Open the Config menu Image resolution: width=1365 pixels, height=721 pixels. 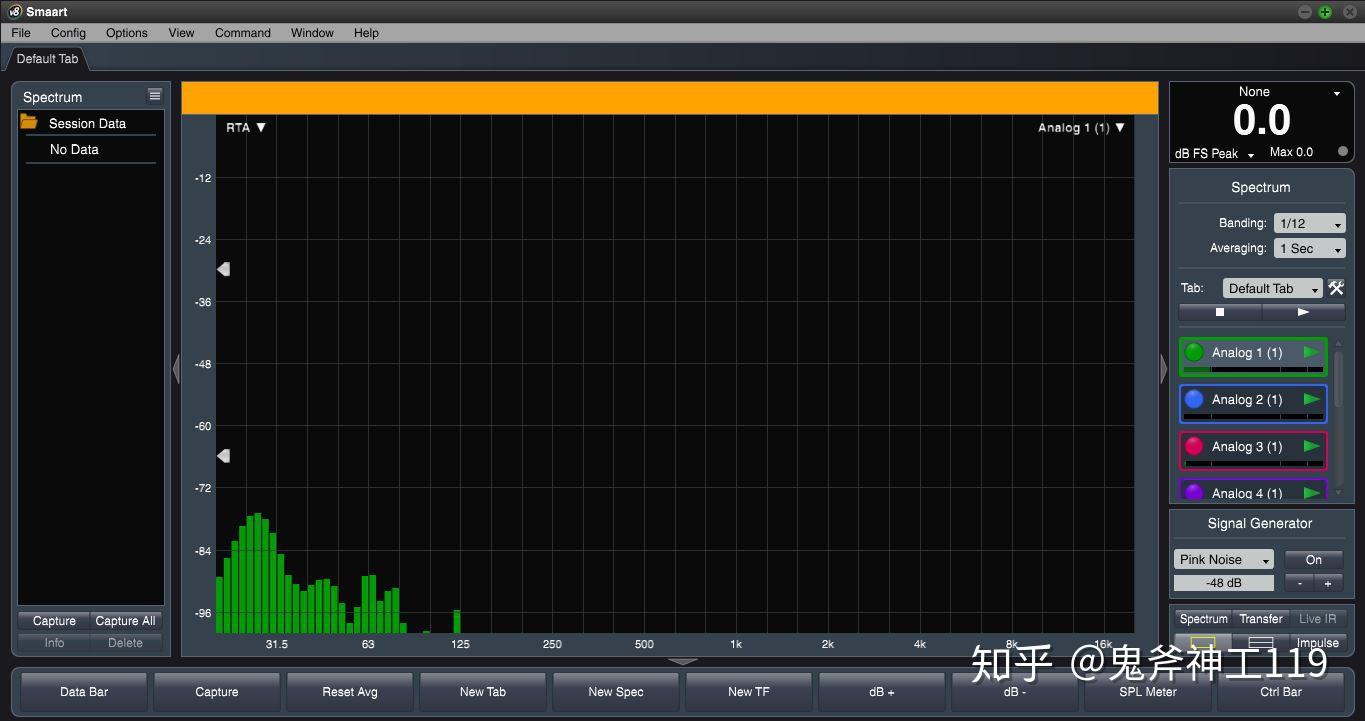pos(68,33)
